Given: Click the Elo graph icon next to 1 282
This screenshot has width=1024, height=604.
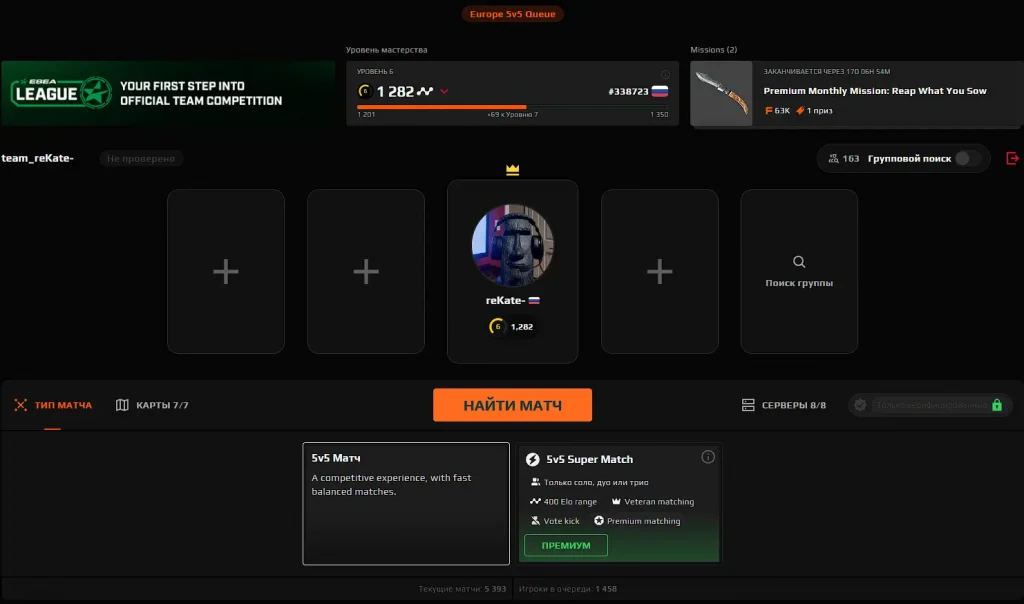Looking at the screenshot, I should pos(425,91).
